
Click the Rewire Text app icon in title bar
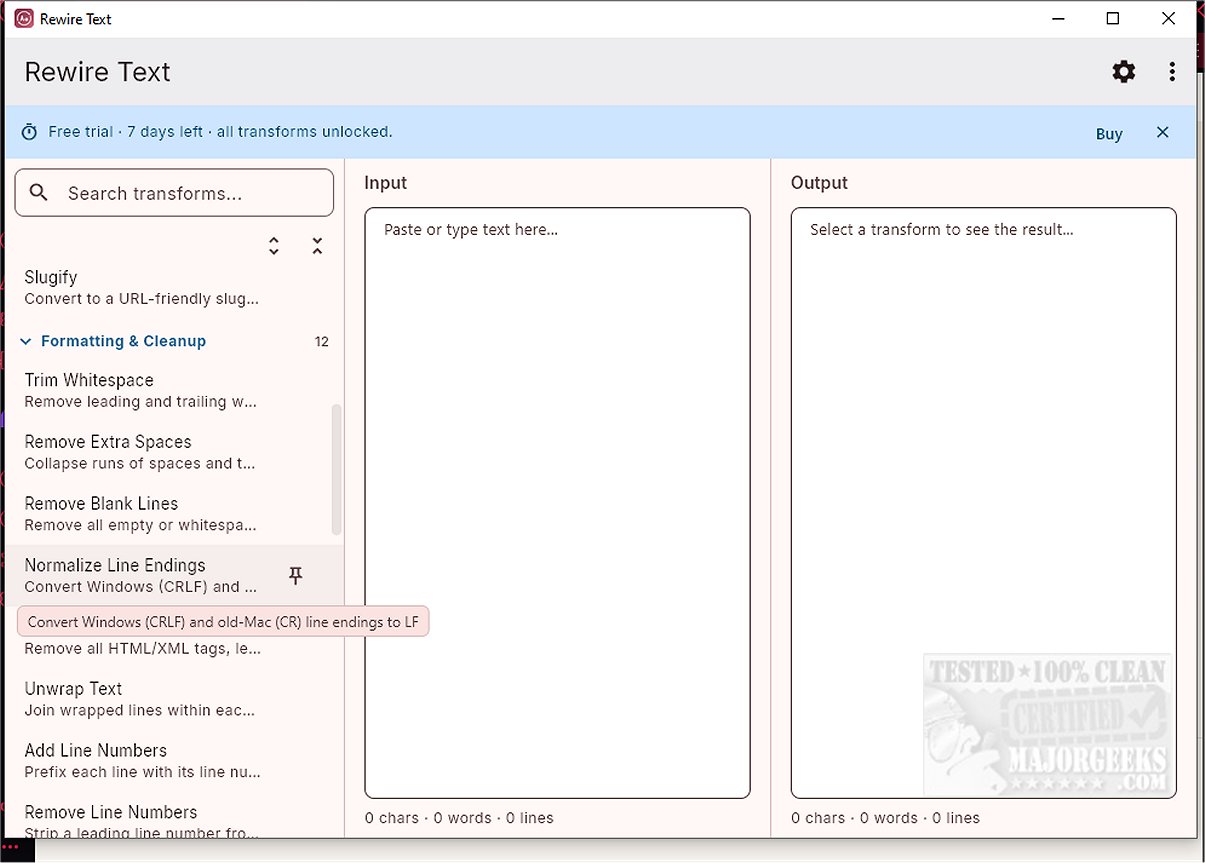(x=24, y=18)
